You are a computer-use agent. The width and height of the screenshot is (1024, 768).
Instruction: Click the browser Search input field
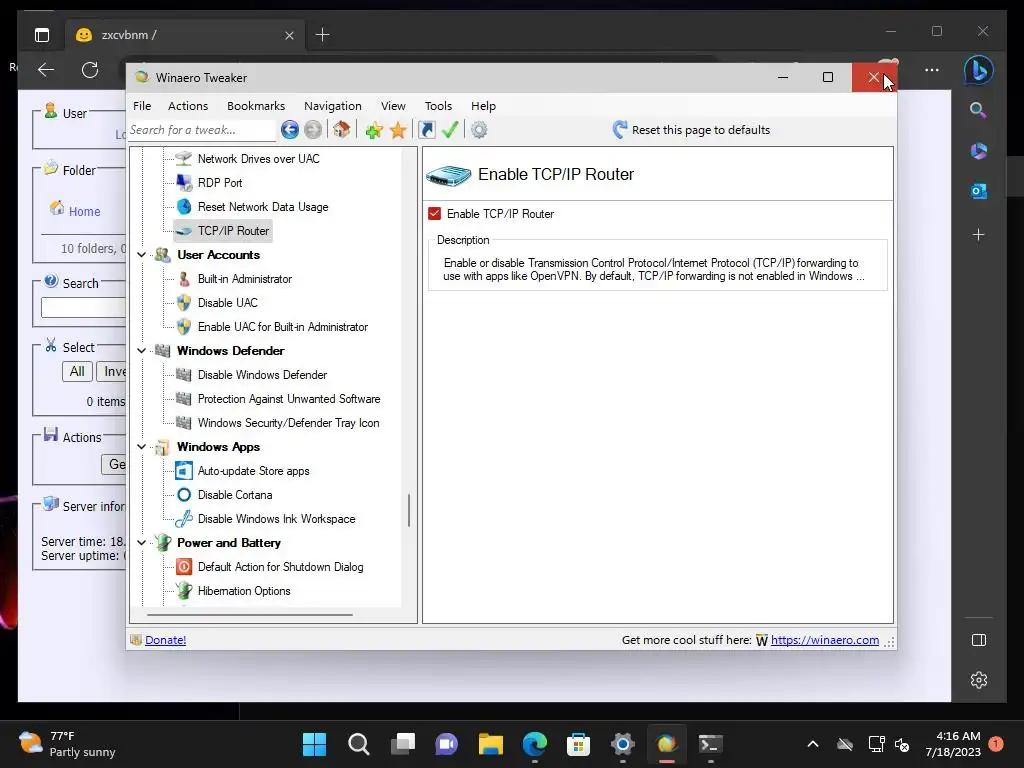click(83, 308)
